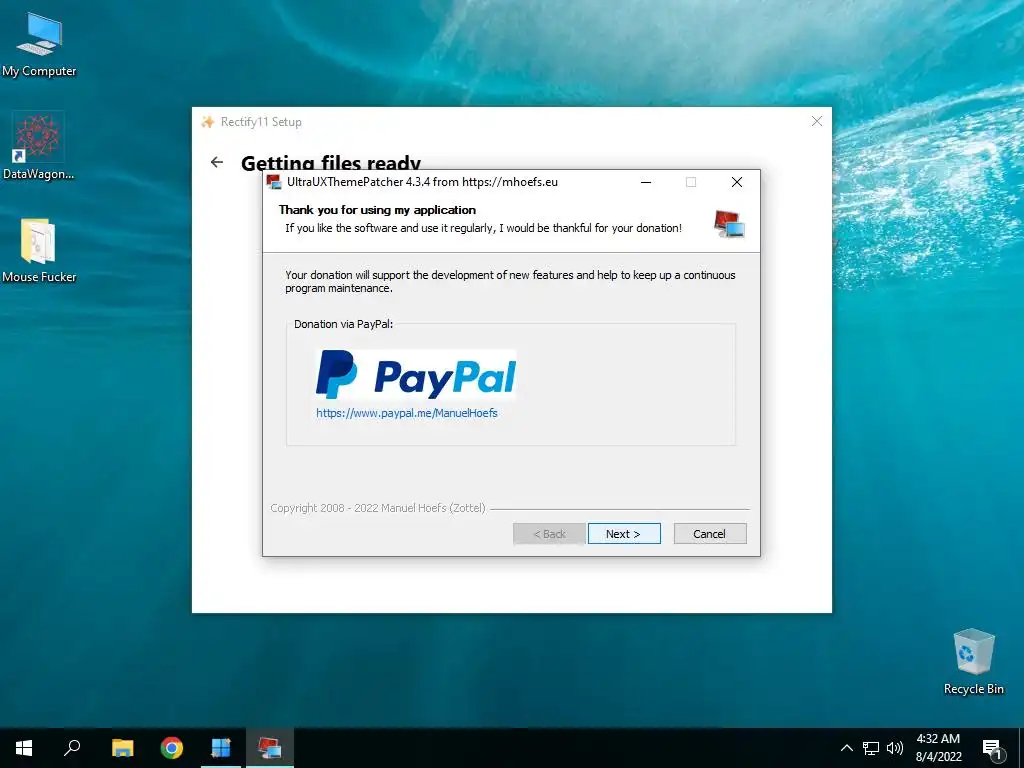Open taskbar search magnifier
Viewport: 1024px width, 768px height.
tap(72, 748)
